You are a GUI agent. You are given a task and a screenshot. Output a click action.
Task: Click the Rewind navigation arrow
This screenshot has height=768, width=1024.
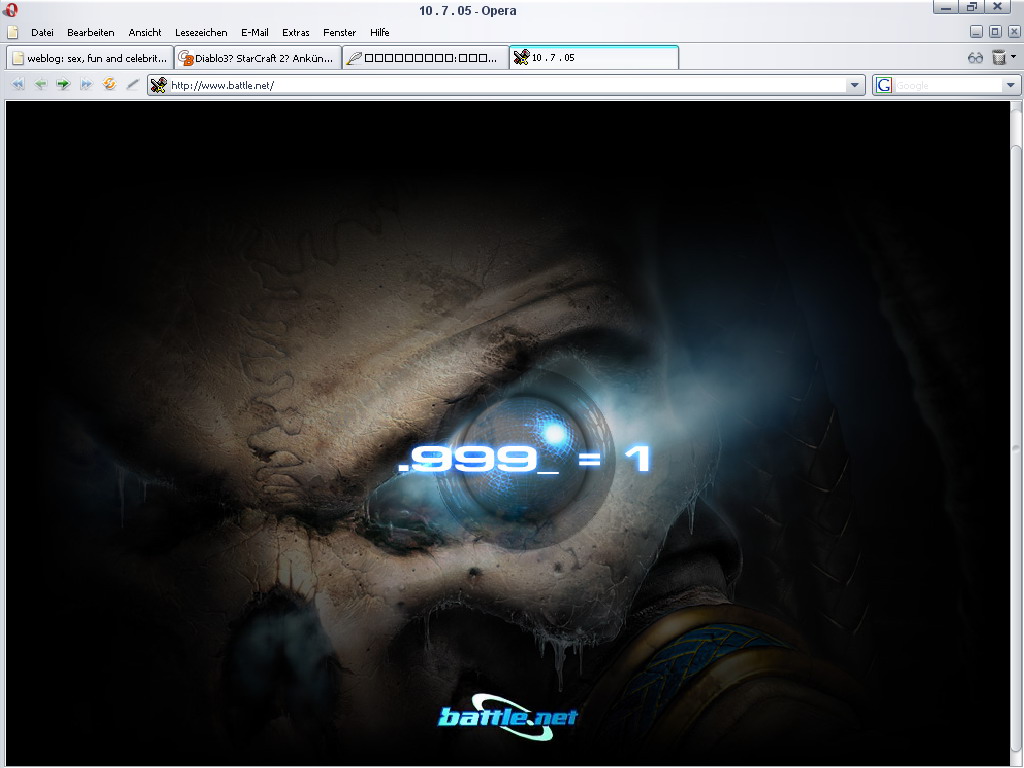pos(18,84)
